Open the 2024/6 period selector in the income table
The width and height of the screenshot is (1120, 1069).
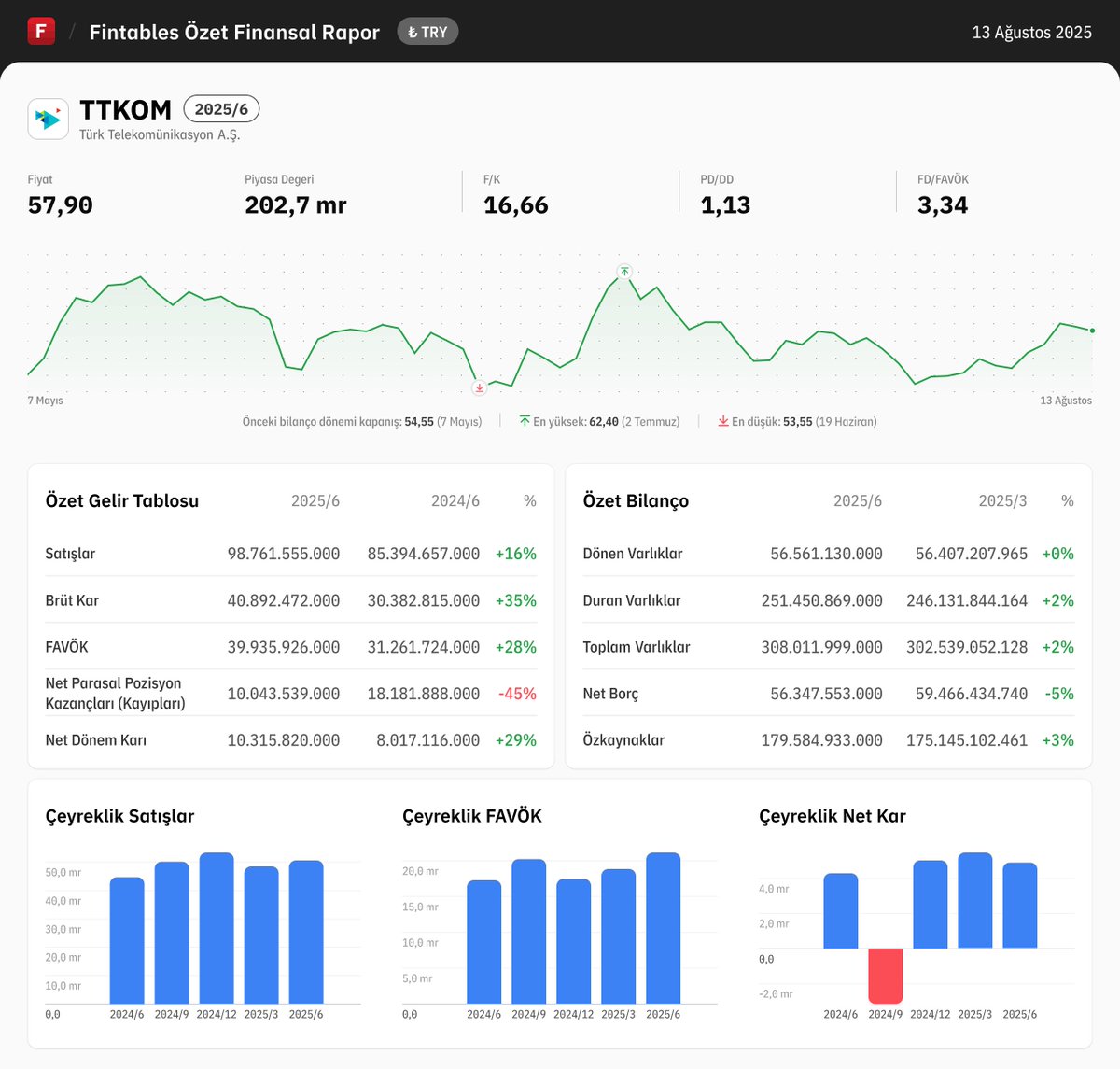pos(455,500)
